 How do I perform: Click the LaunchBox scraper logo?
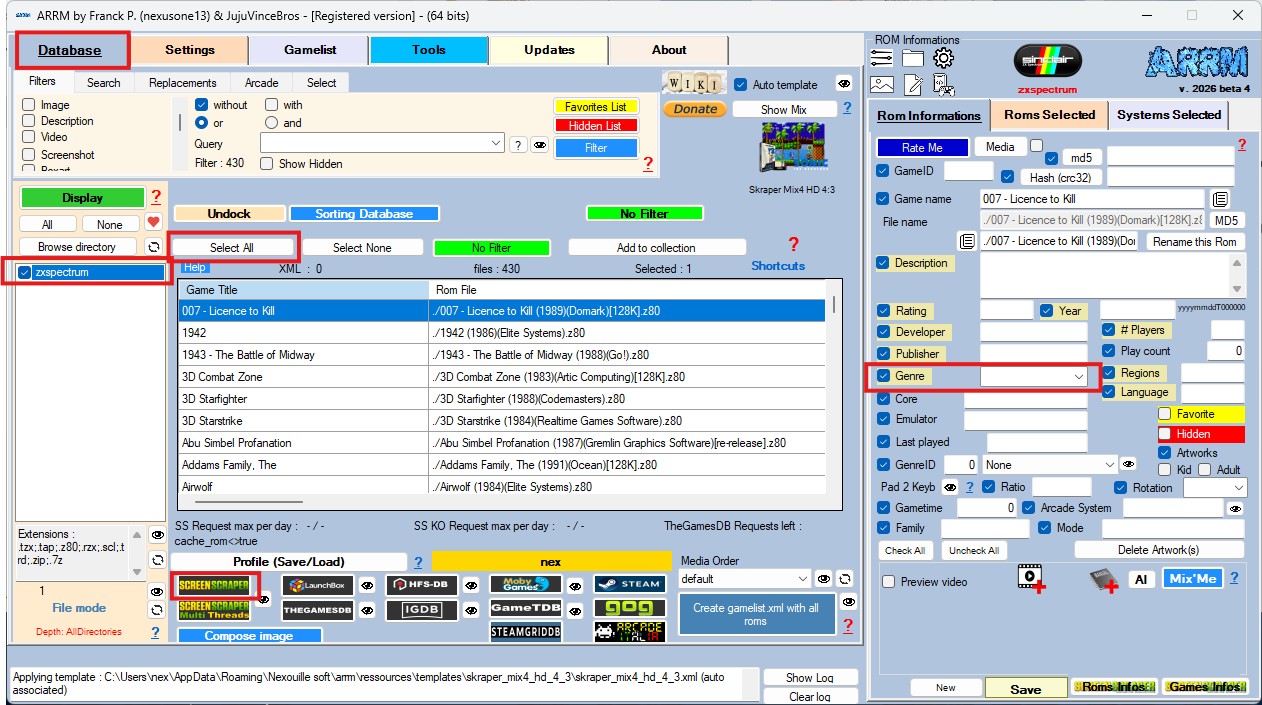click(x=318, y=586)
